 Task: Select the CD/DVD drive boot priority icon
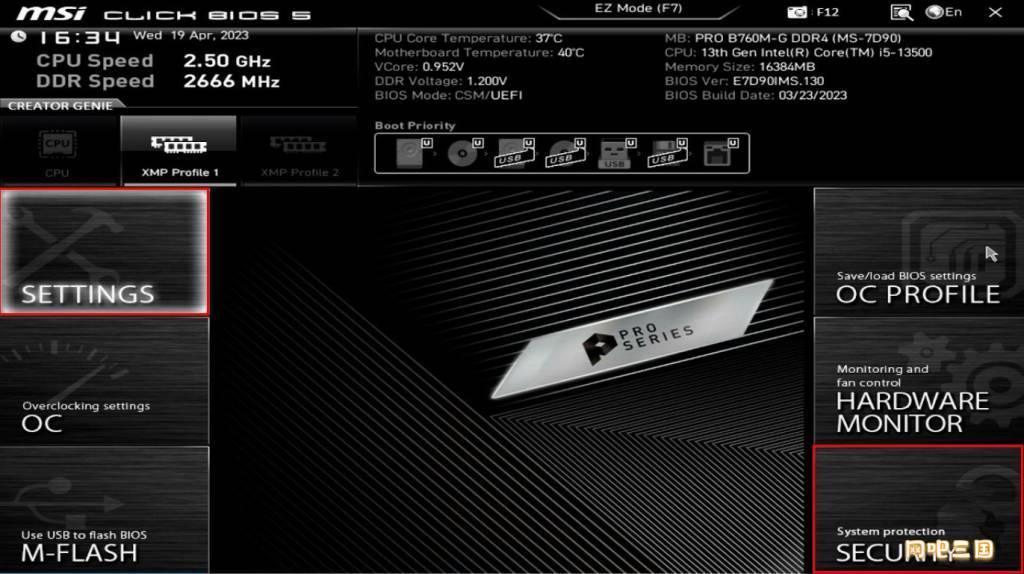pos(464,153)
